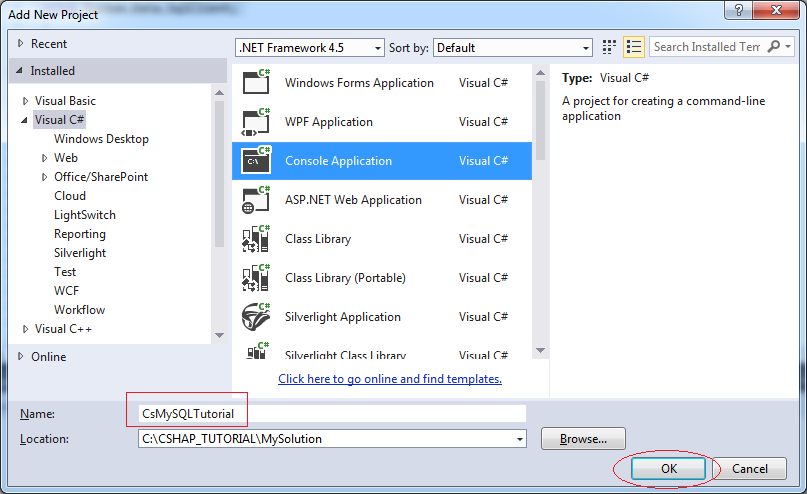Expand the Web subcategory
Image resolution: width=807 pixels, height=494 pixels.
pos(44,158)
